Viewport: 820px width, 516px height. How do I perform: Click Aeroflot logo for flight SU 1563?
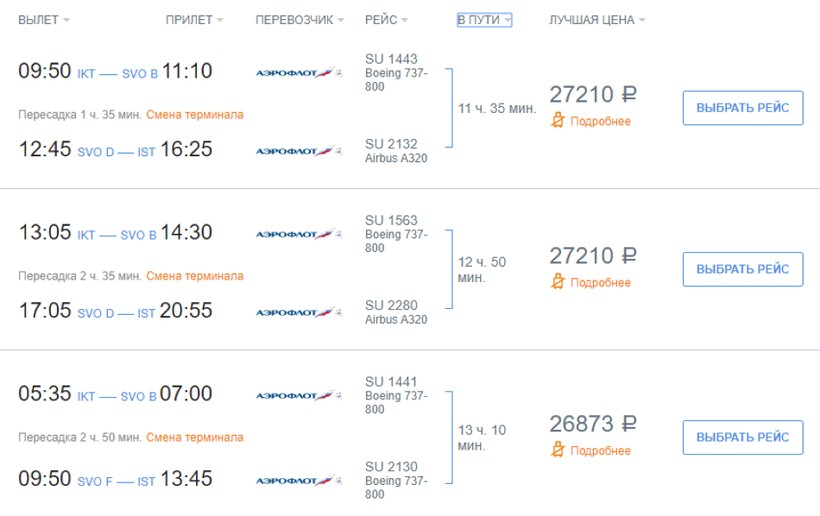pos(298,233)
